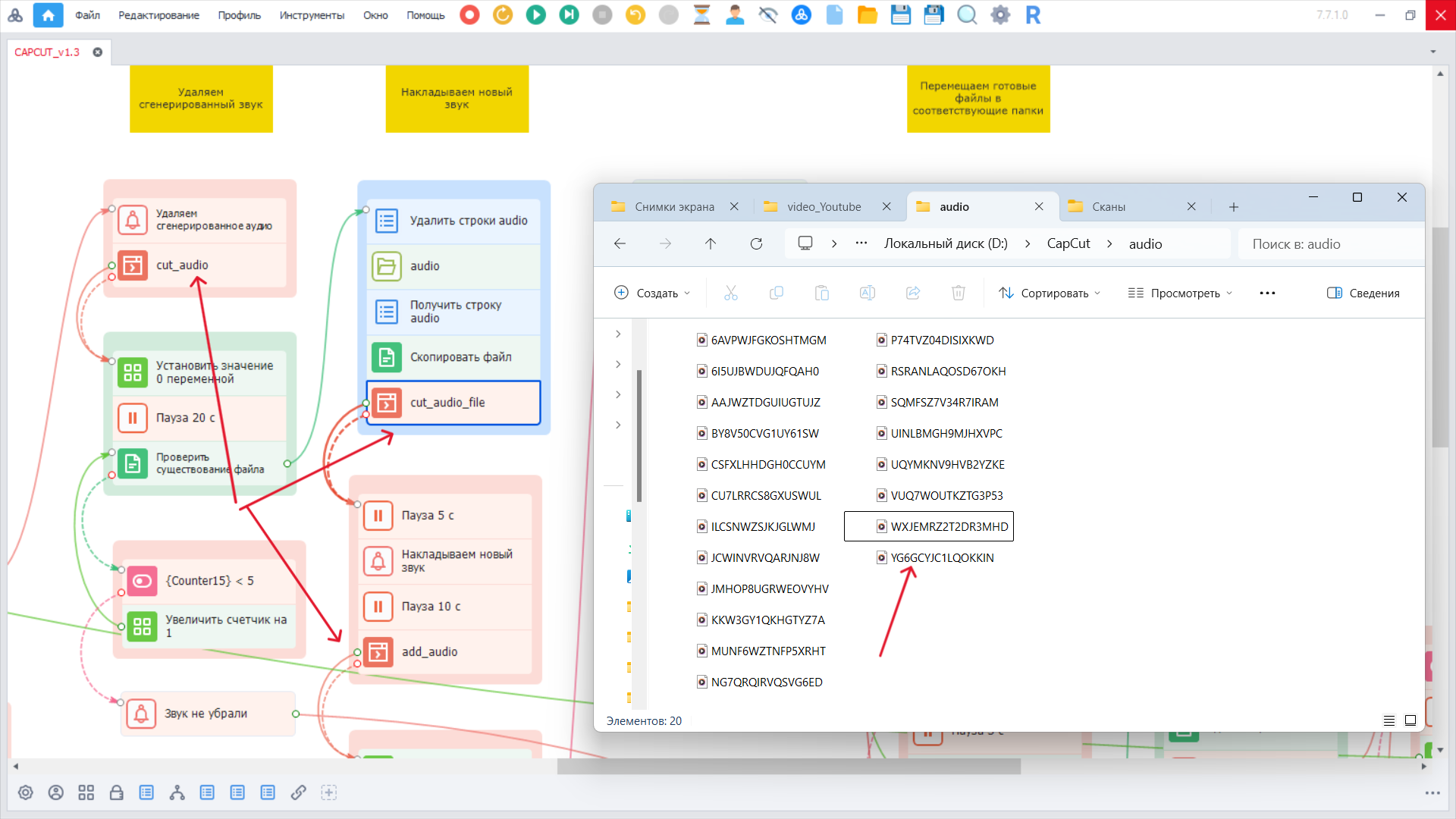Click the magnifier search icon in toolbar

click(967, 14)
